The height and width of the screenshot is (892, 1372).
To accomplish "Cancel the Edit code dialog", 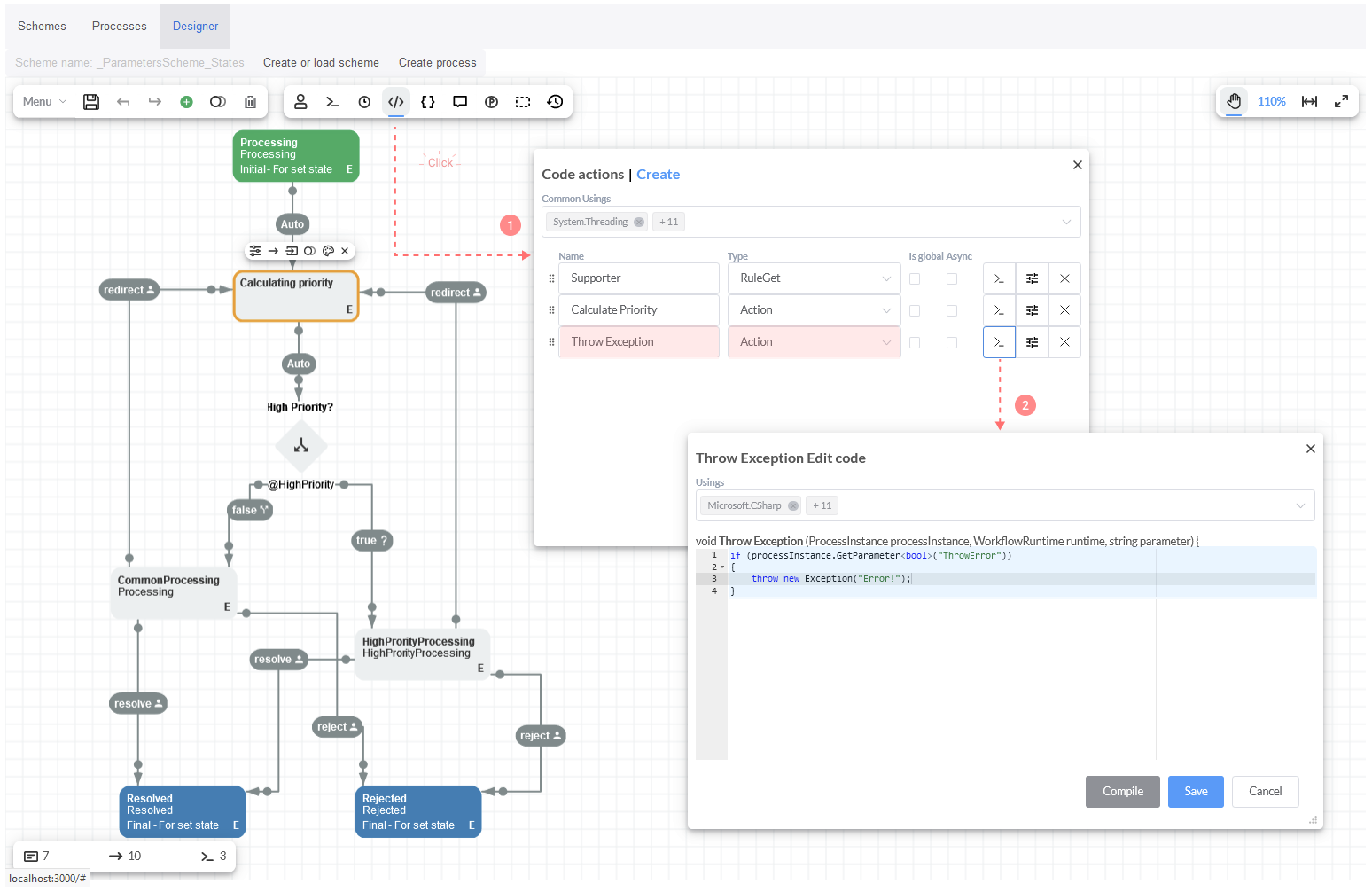I will pyautogui.click(x=1266, y=792).
